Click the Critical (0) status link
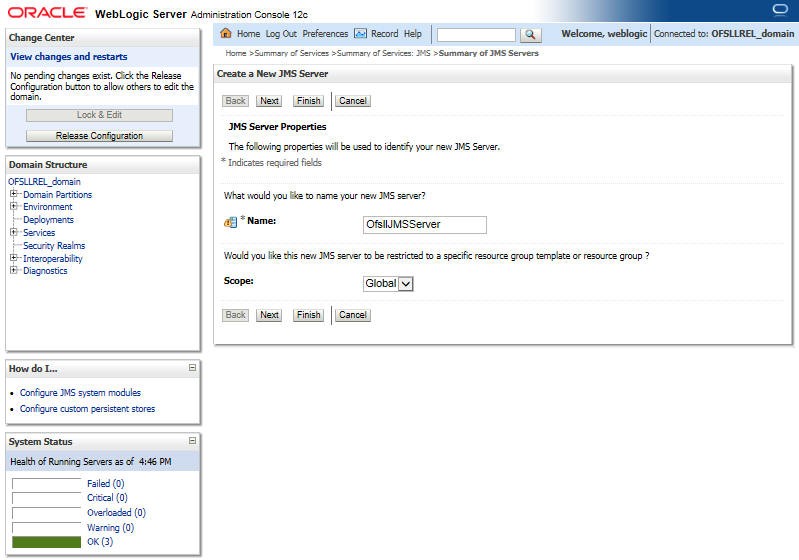Image resolution: width=799 pixels, height=560 pixels. tap(107, 497)
